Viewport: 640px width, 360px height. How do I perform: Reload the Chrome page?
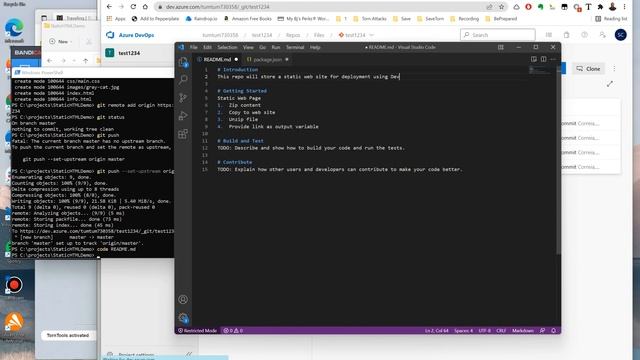[133, 7]
